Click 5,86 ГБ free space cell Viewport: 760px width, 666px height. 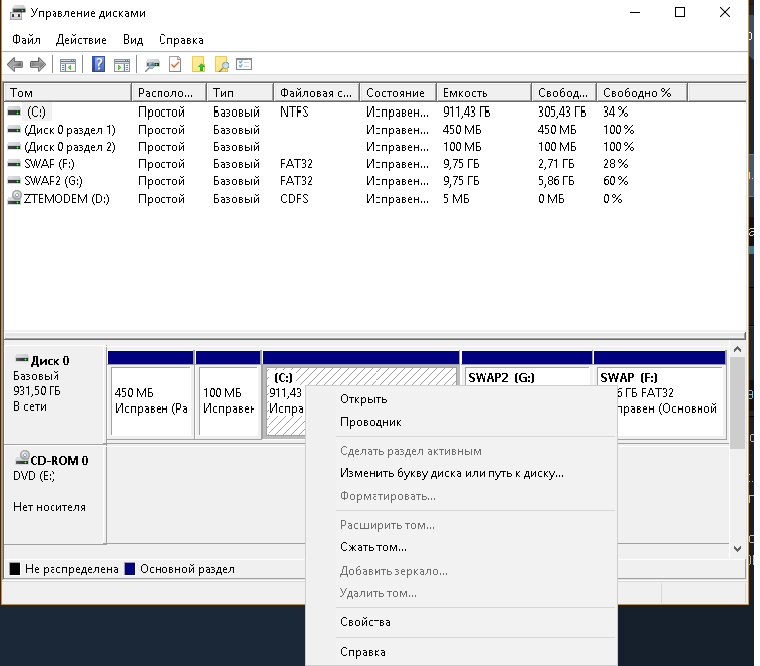pyautogui.click(x=556, y=181)
